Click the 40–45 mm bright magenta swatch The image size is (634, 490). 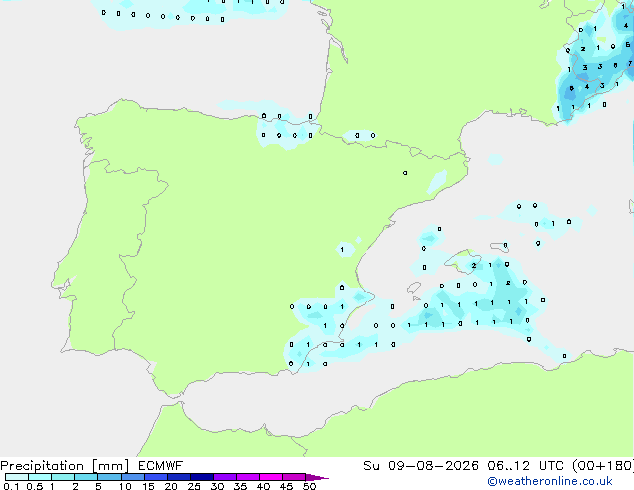271,477
